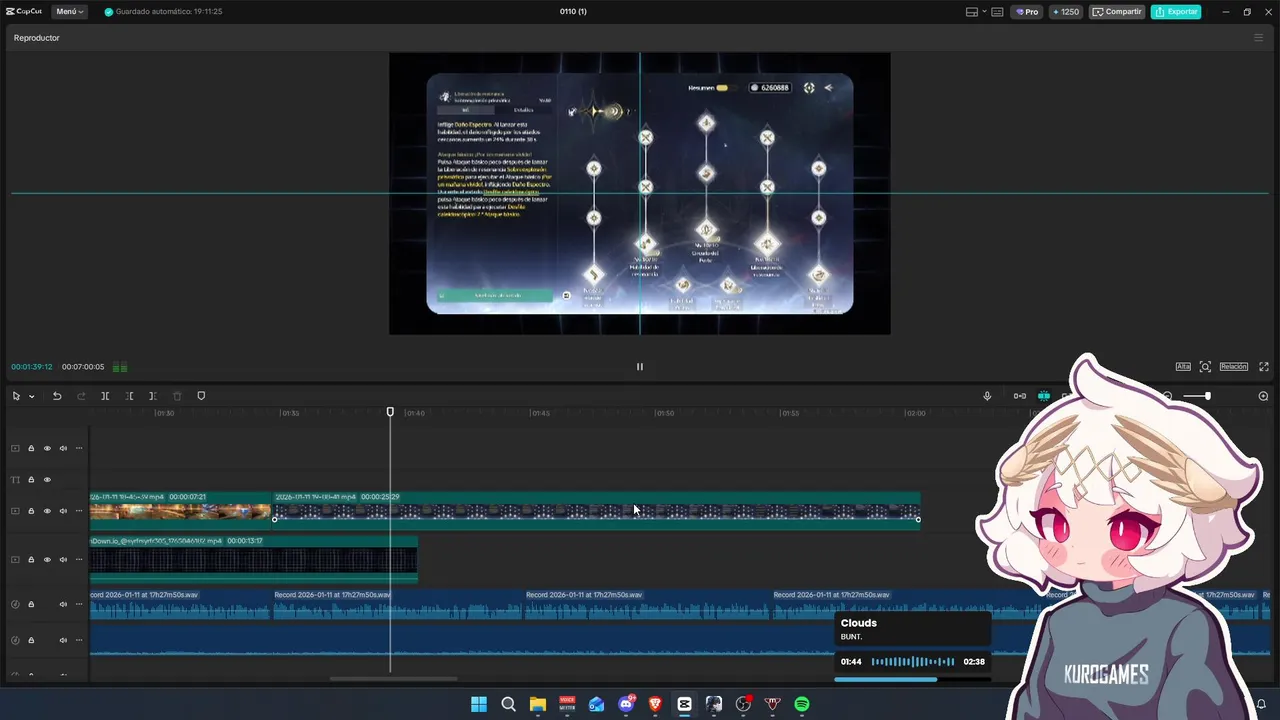The width and height of the screenshot is (1280, 720).
Task: Open more options for the 00:00:13:17 track
Action: (x=79, y=559)
